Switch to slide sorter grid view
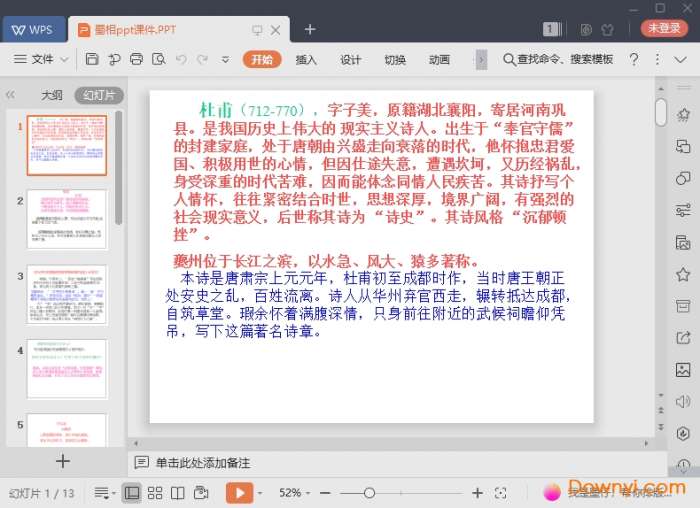 [155, 493]
